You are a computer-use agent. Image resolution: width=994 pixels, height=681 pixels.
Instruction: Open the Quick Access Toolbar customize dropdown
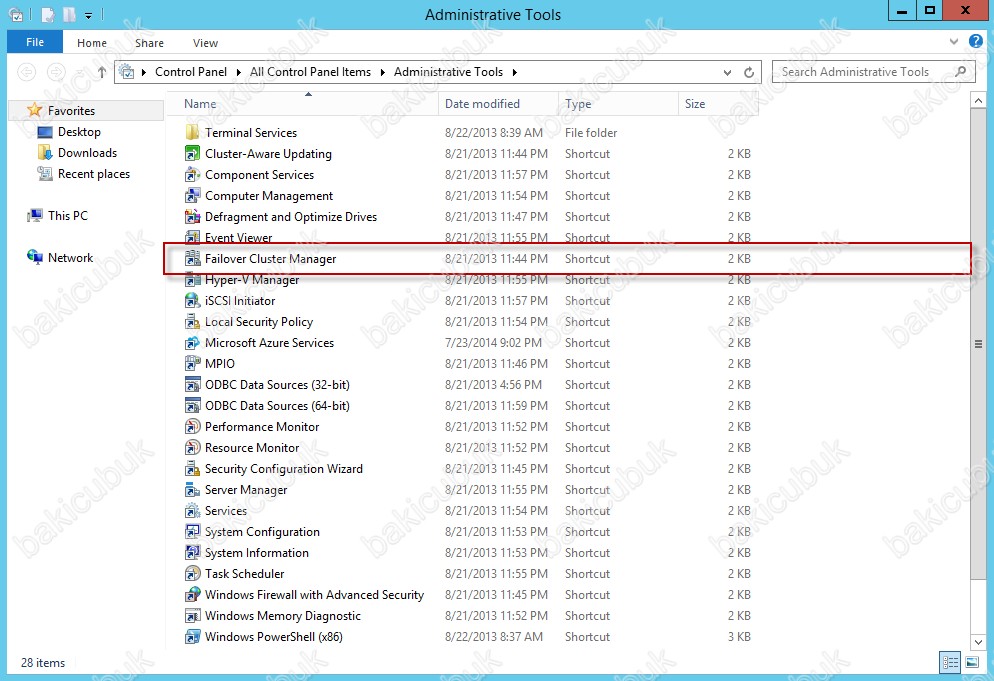coord(88,15)
